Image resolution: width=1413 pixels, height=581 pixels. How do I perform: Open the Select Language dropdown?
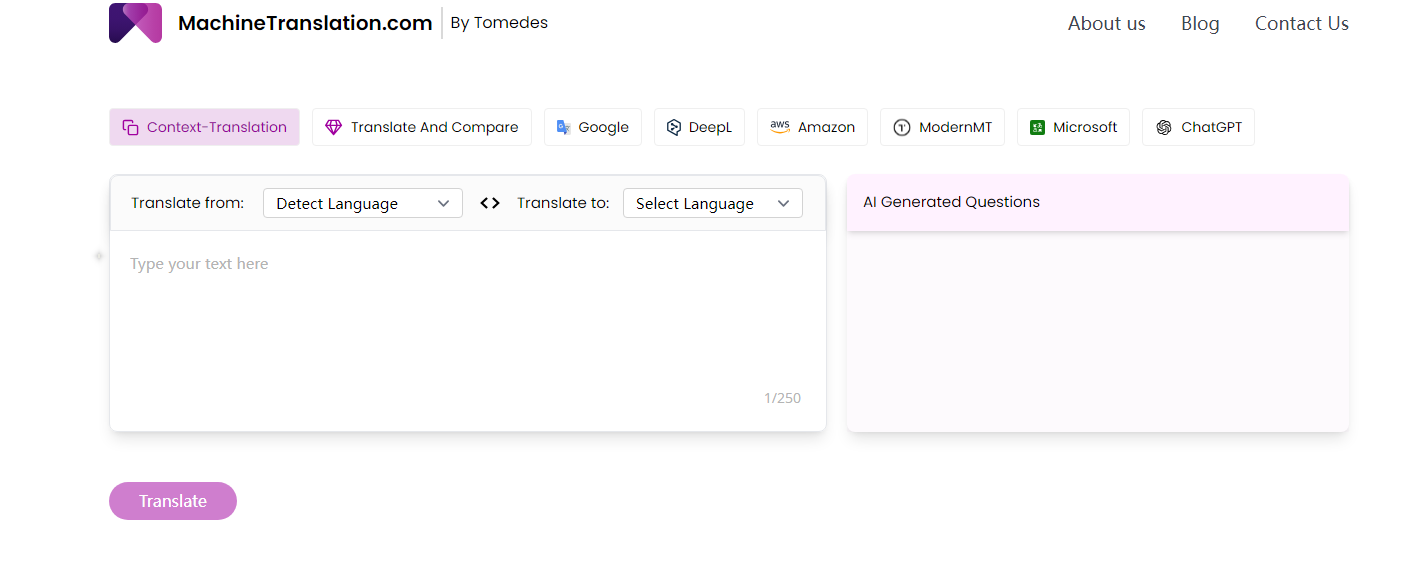click(x=712, y=203)
